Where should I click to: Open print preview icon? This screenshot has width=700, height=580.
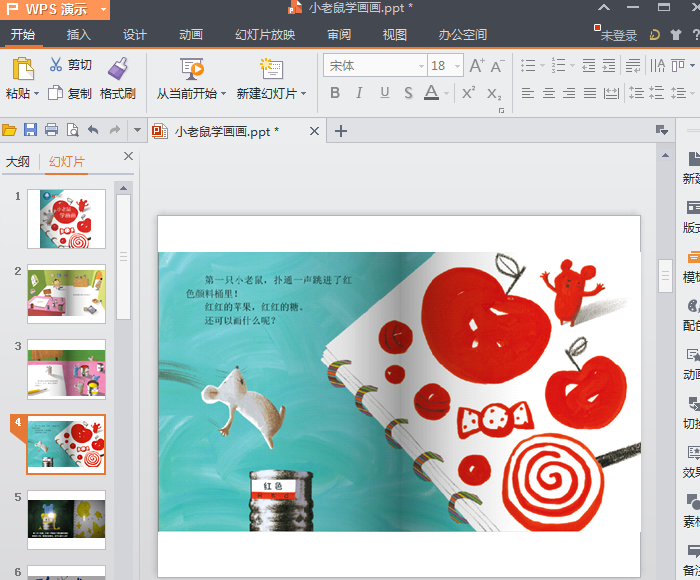click(72, 130)
